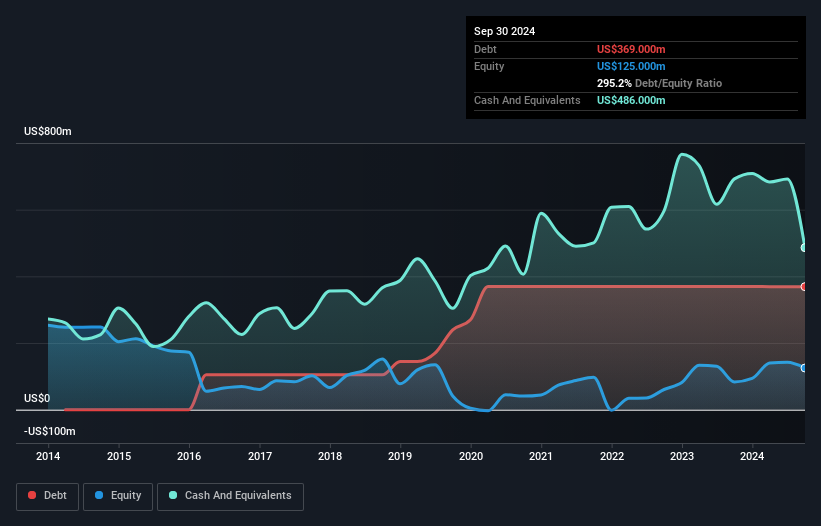821x526 pixels.
Task: Jump to 2019 on the time axis
Action: pos(400,457)
